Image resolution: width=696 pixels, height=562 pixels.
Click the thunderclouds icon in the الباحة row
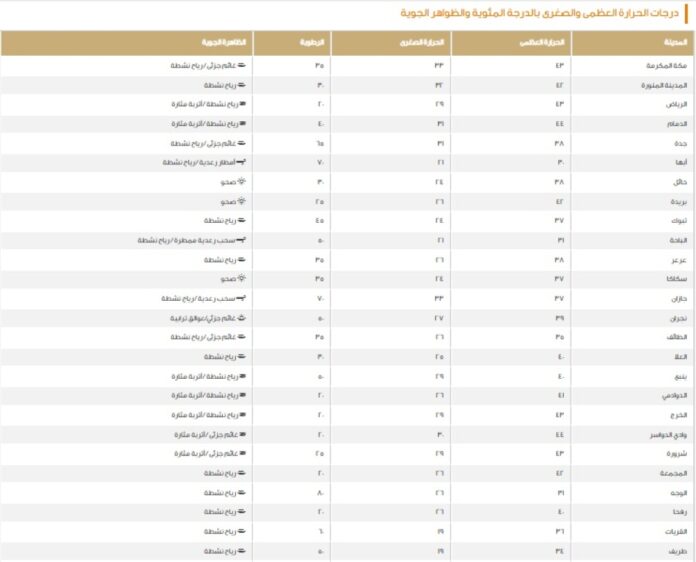click(241, 240)
